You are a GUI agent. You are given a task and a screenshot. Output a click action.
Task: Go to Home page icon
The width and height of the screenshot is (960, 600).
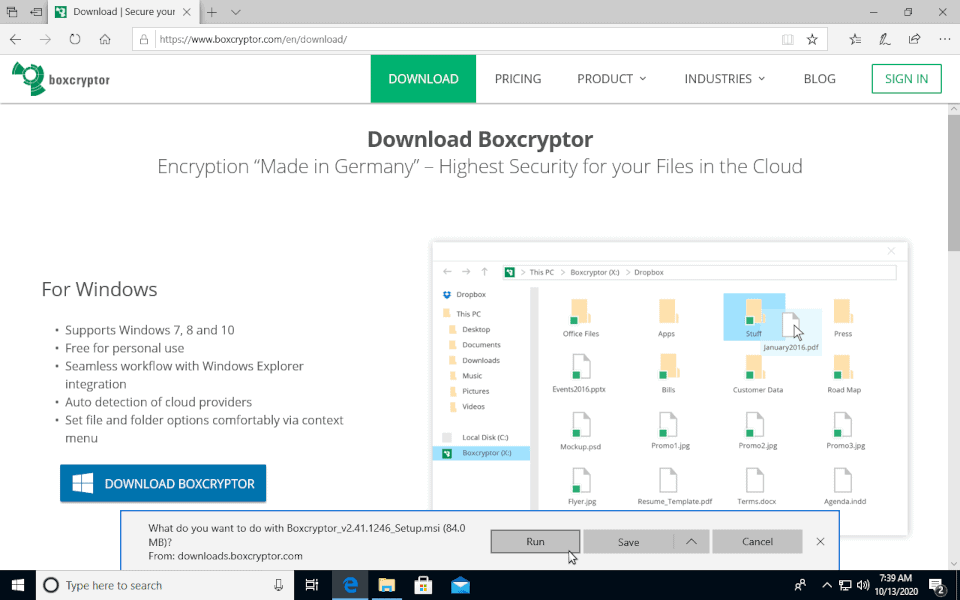(x=105, y=39)
